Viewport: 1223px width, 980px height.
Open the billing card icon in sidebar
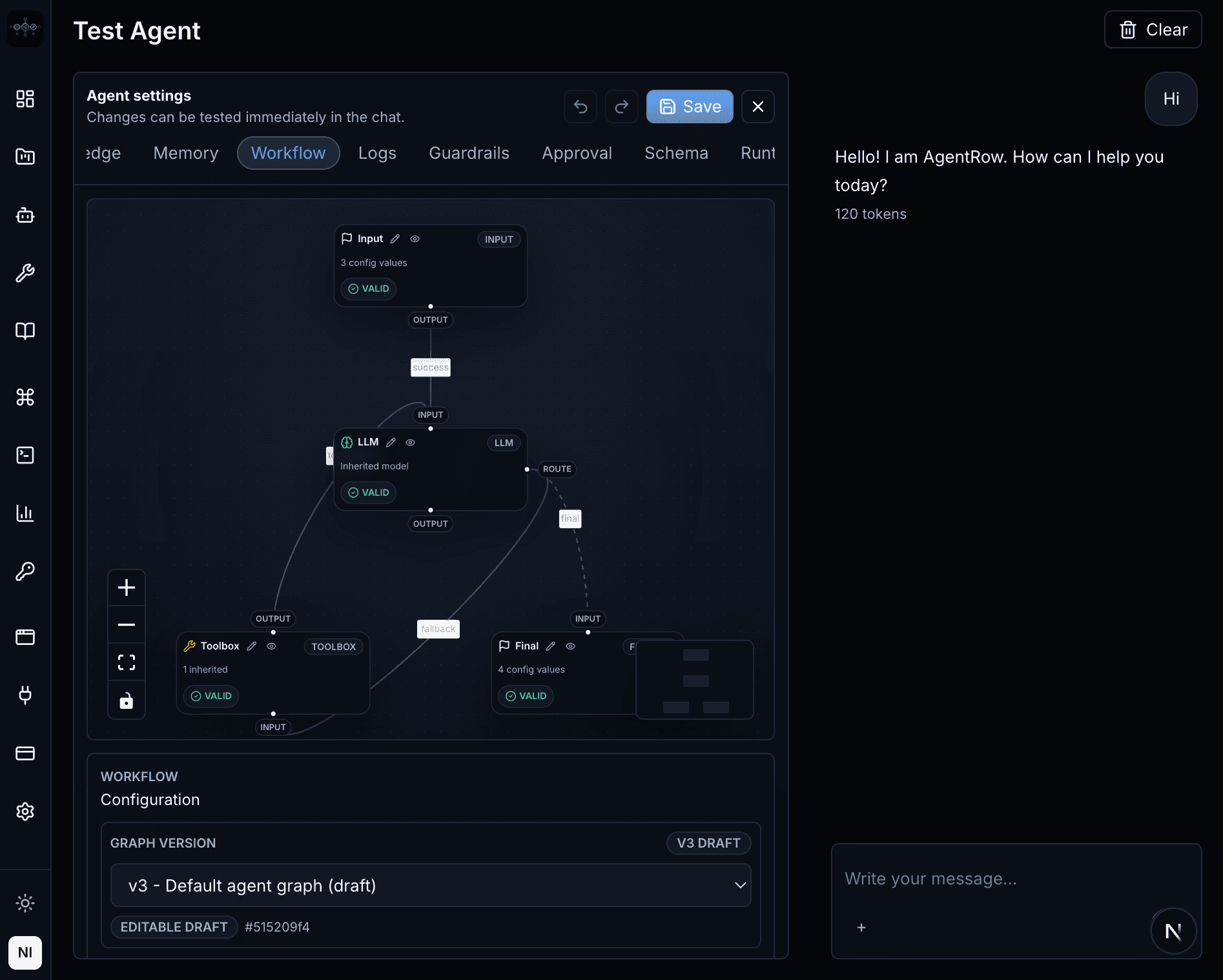click(25, 753)
